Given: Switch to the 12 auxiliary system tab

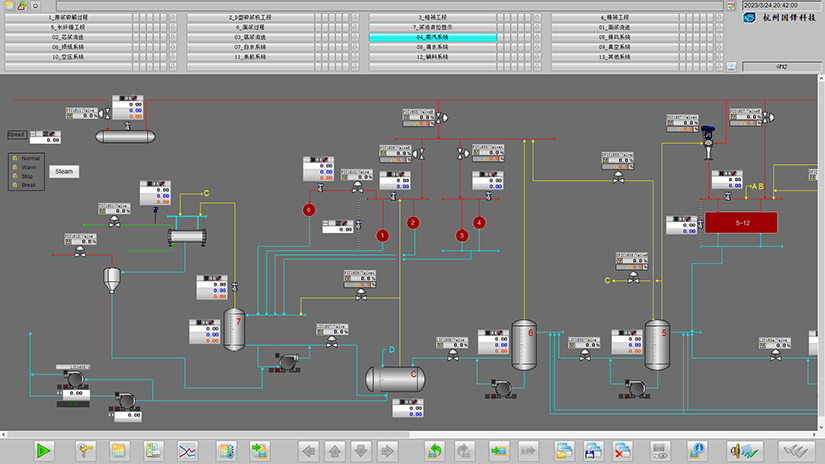Looking at the screenshot, I should [x=433, y=57].
